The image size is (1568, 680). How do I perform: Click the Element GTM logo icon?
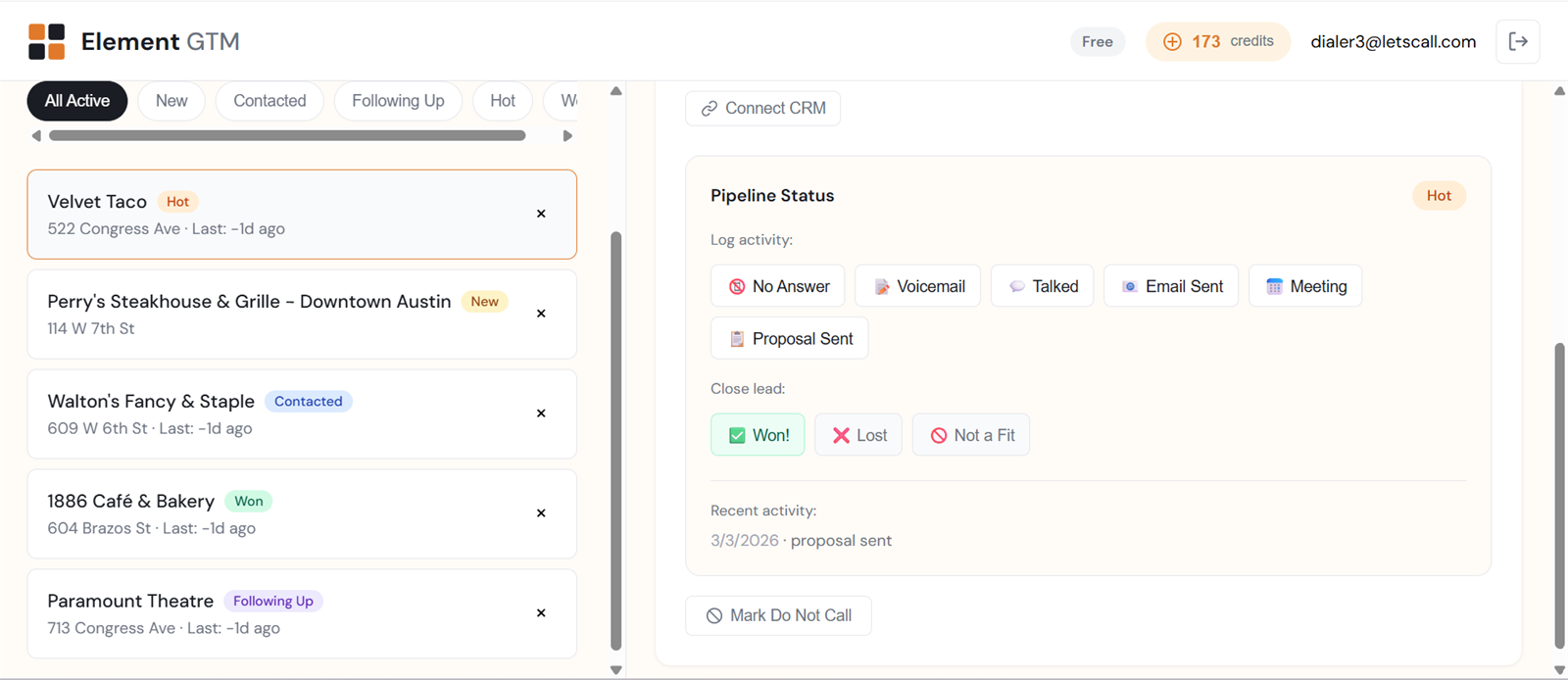click(46, 41)
